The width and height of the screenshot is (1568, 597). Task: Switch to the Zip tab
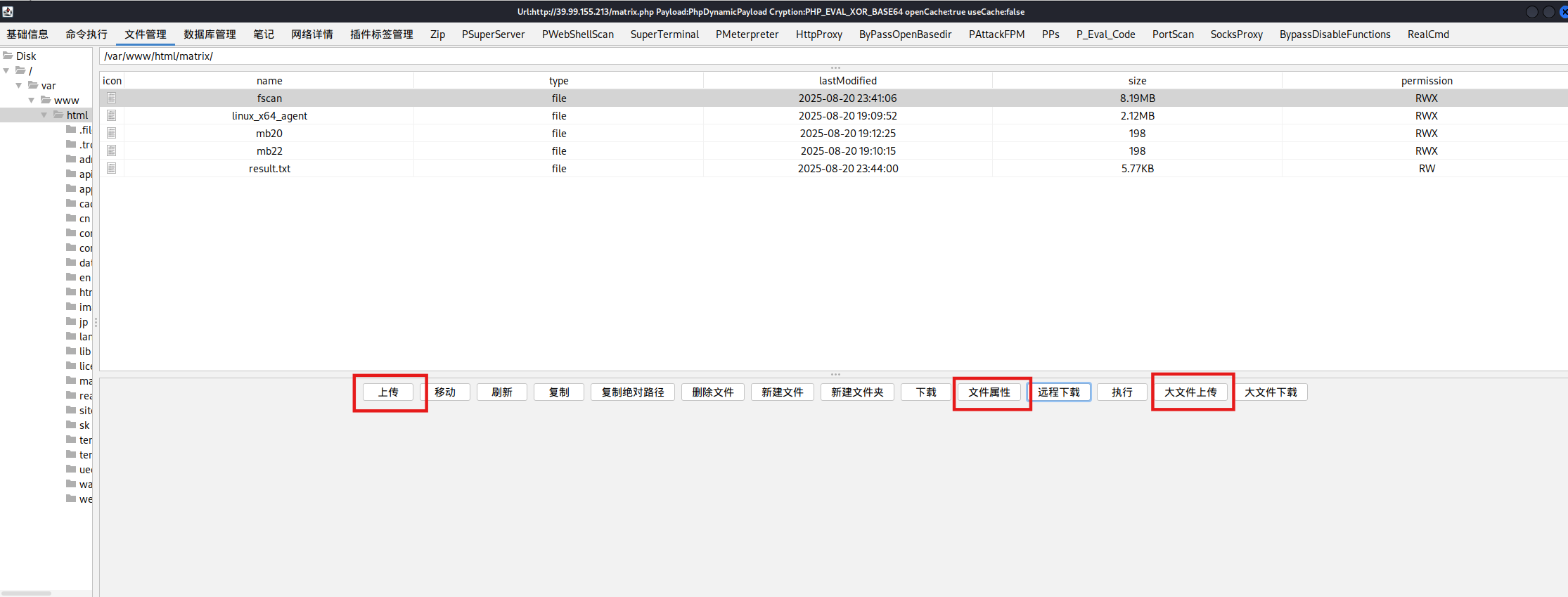pos(437,34)
